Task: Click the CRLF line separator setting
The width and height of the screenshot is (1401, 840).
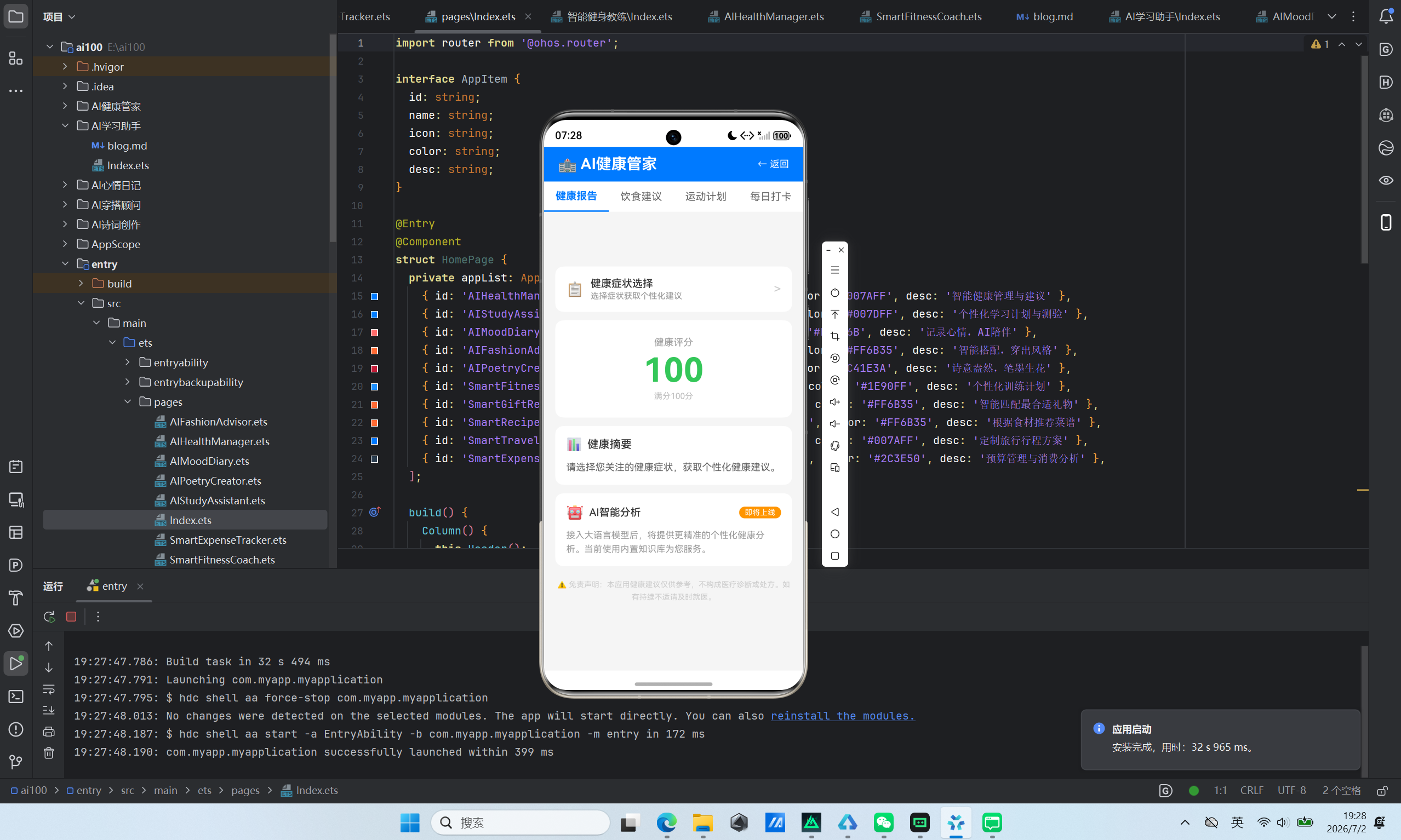Action: click(1251, 790)
